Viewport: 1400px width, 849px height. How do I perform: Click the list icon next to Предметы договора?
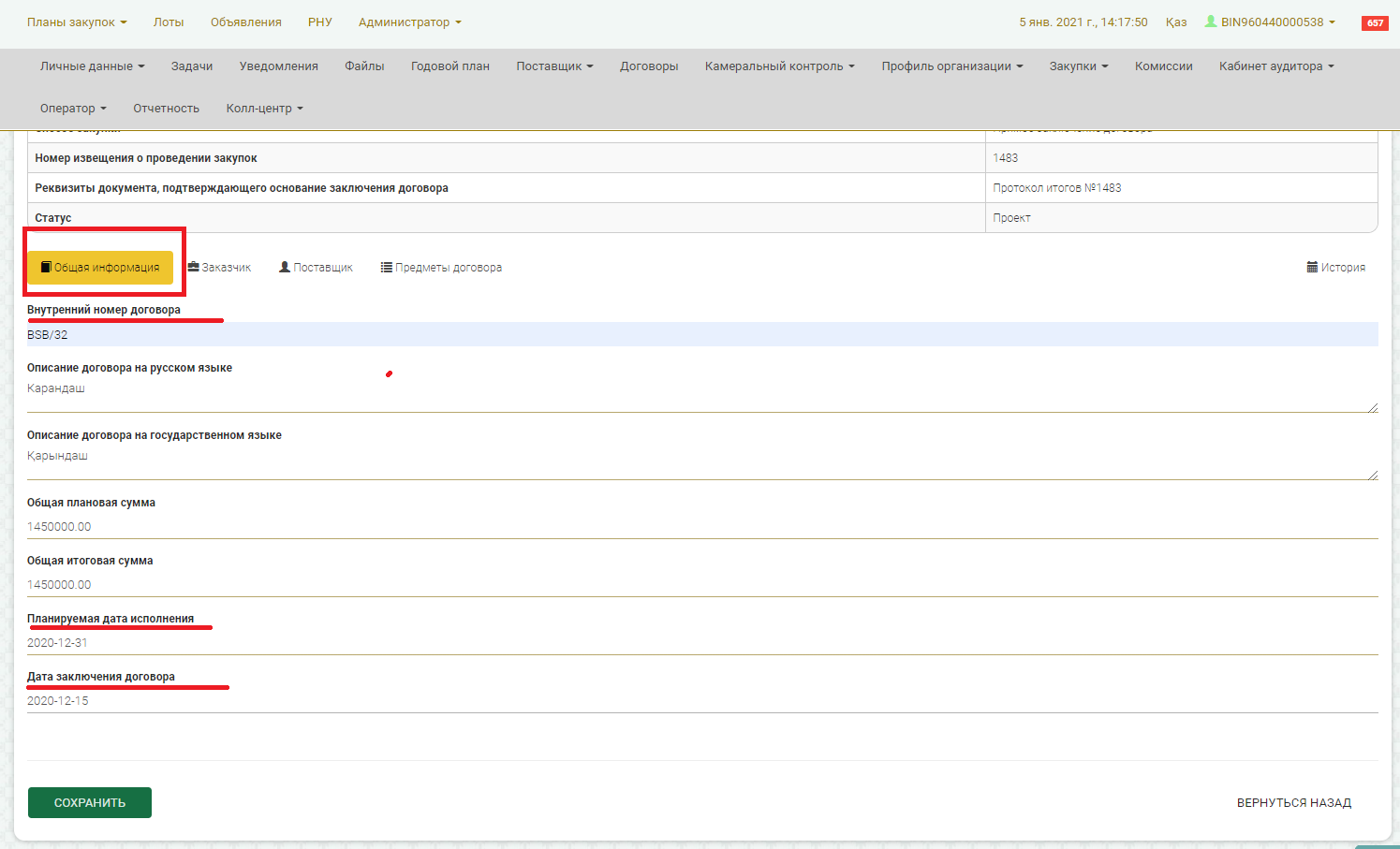[x=386, y=268]
